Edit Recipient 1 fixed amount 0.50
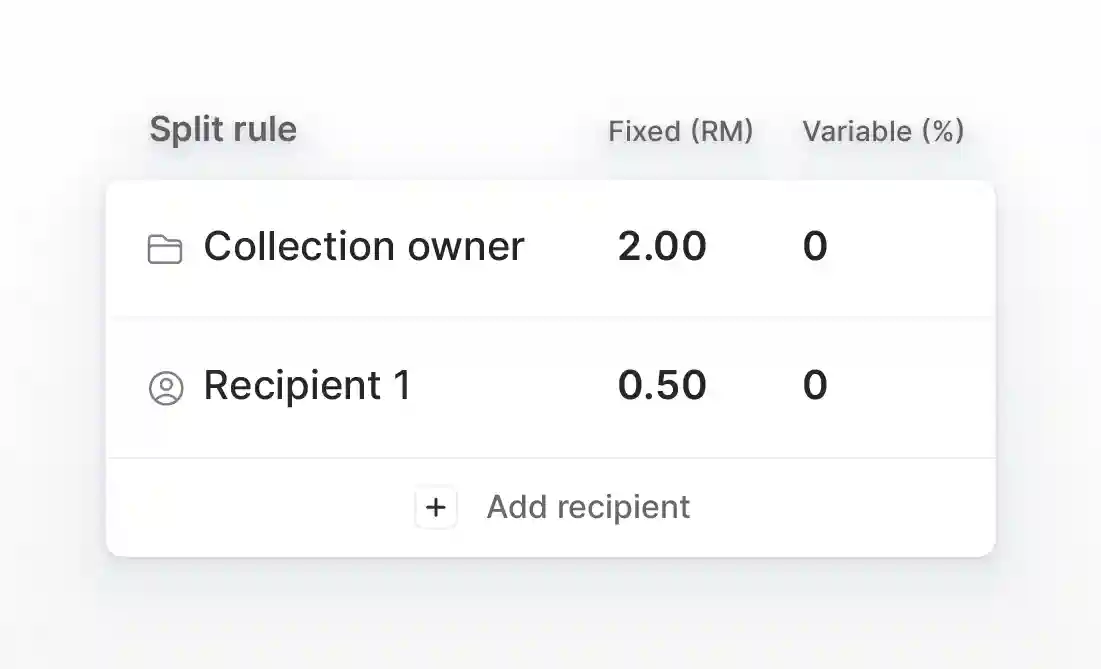1101x669 pixels. point(662,385)
